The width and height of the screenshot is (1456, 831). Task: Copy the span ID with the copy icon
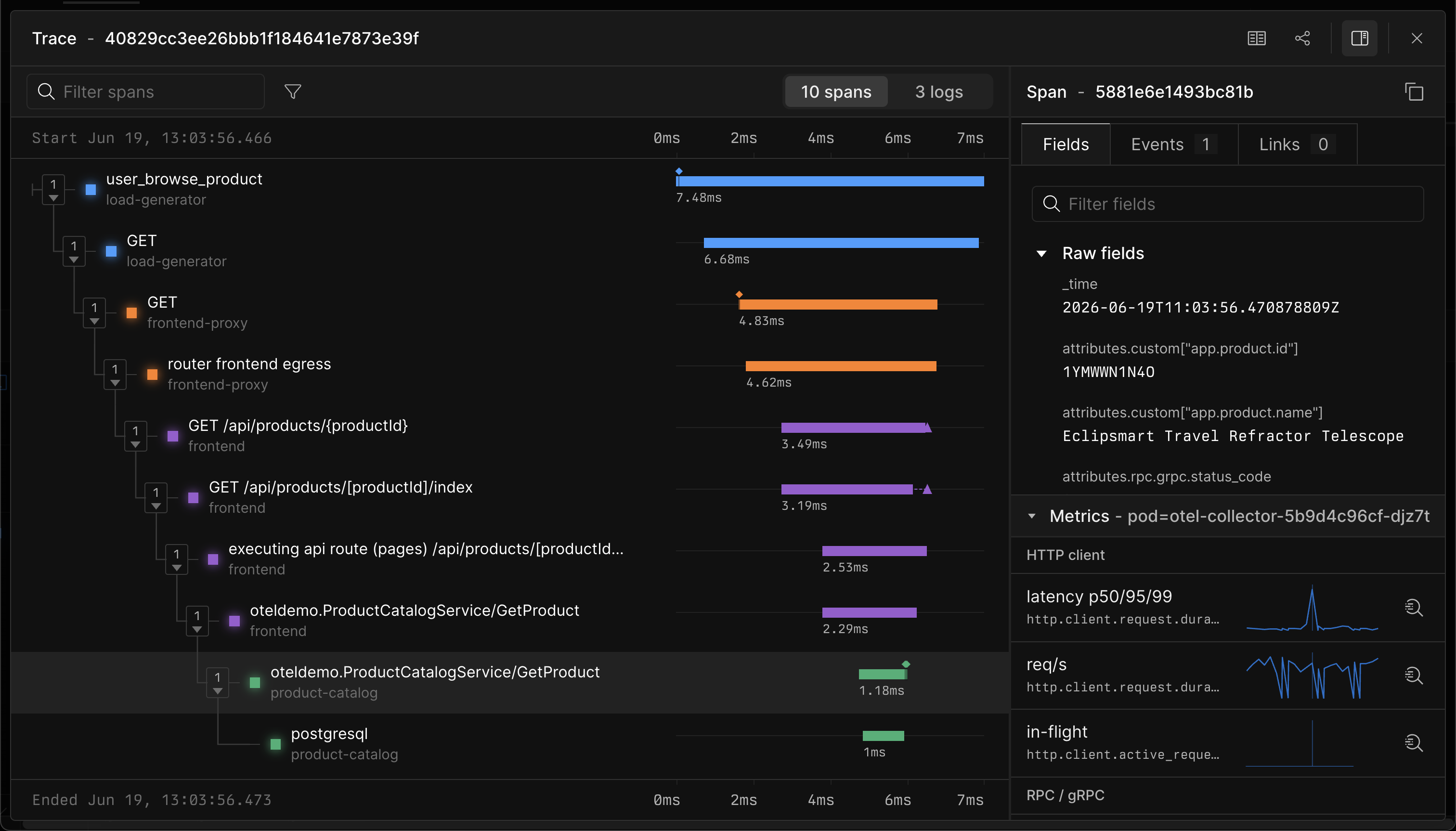pyautogui.click(x=1414, y=91)
